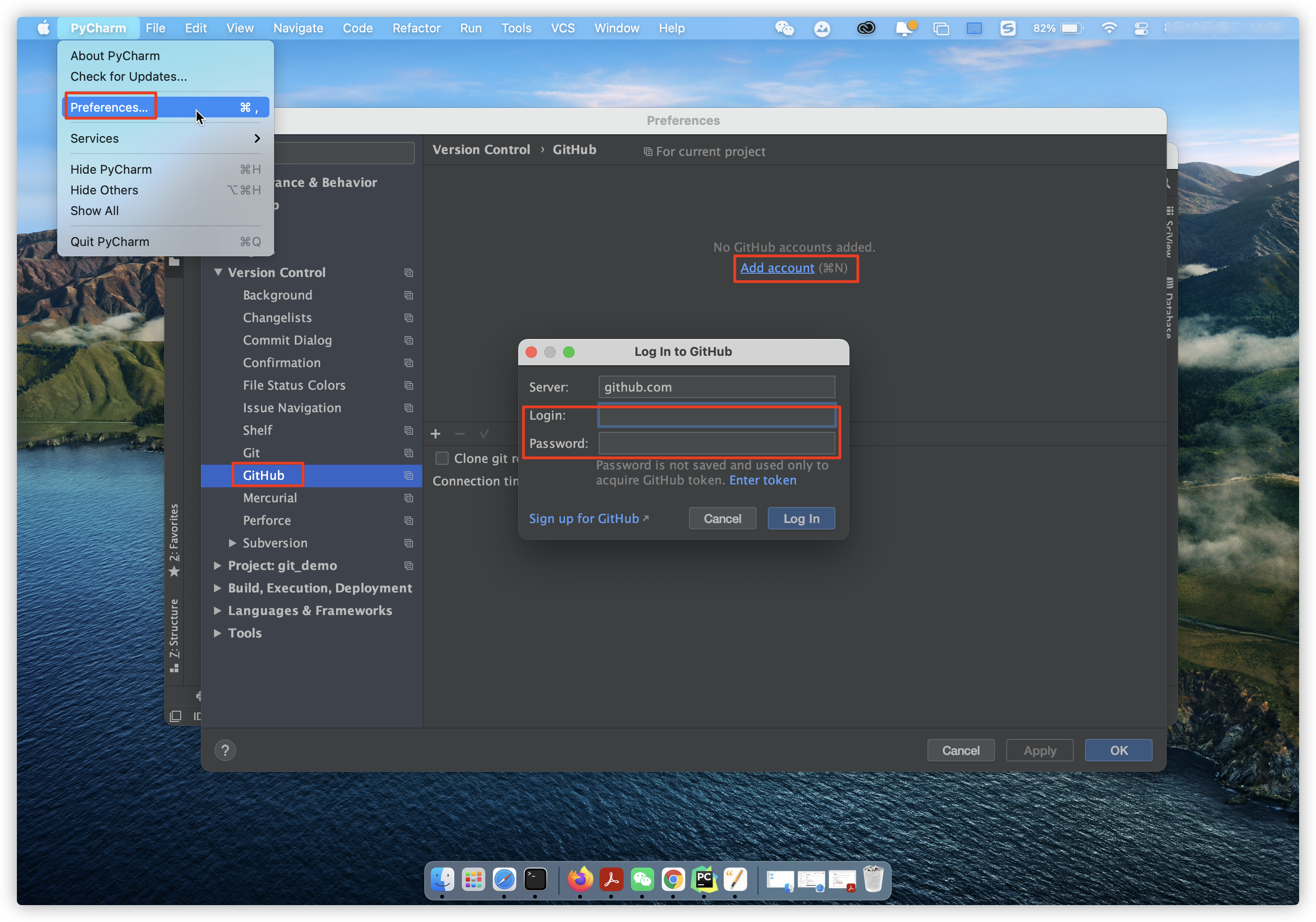
Task: Collapse the Version Control tree node
Action: coord(218,272)
